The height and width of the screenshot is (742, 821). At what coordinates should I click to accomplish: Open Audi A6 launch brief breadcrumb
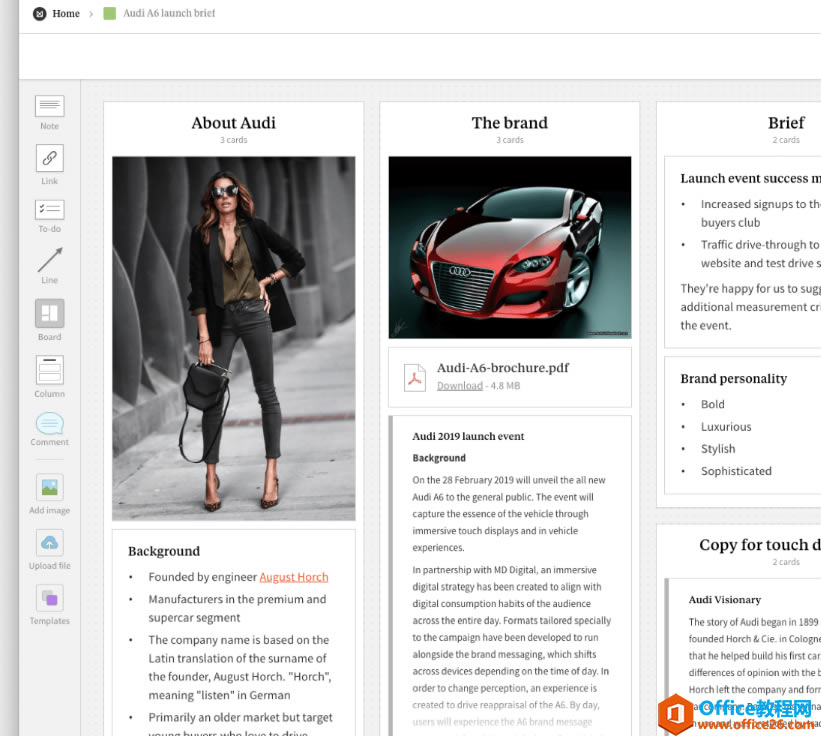[x=169, y=13]
